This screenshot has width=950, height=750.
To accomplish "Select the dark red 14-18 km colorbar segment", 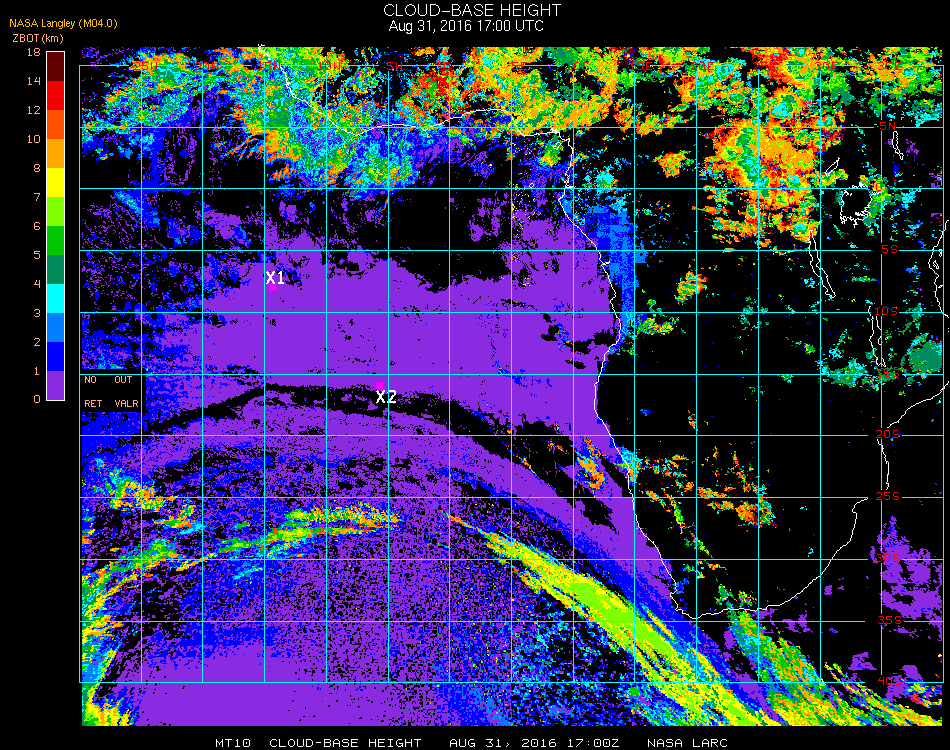I will (x=55, y=67).
